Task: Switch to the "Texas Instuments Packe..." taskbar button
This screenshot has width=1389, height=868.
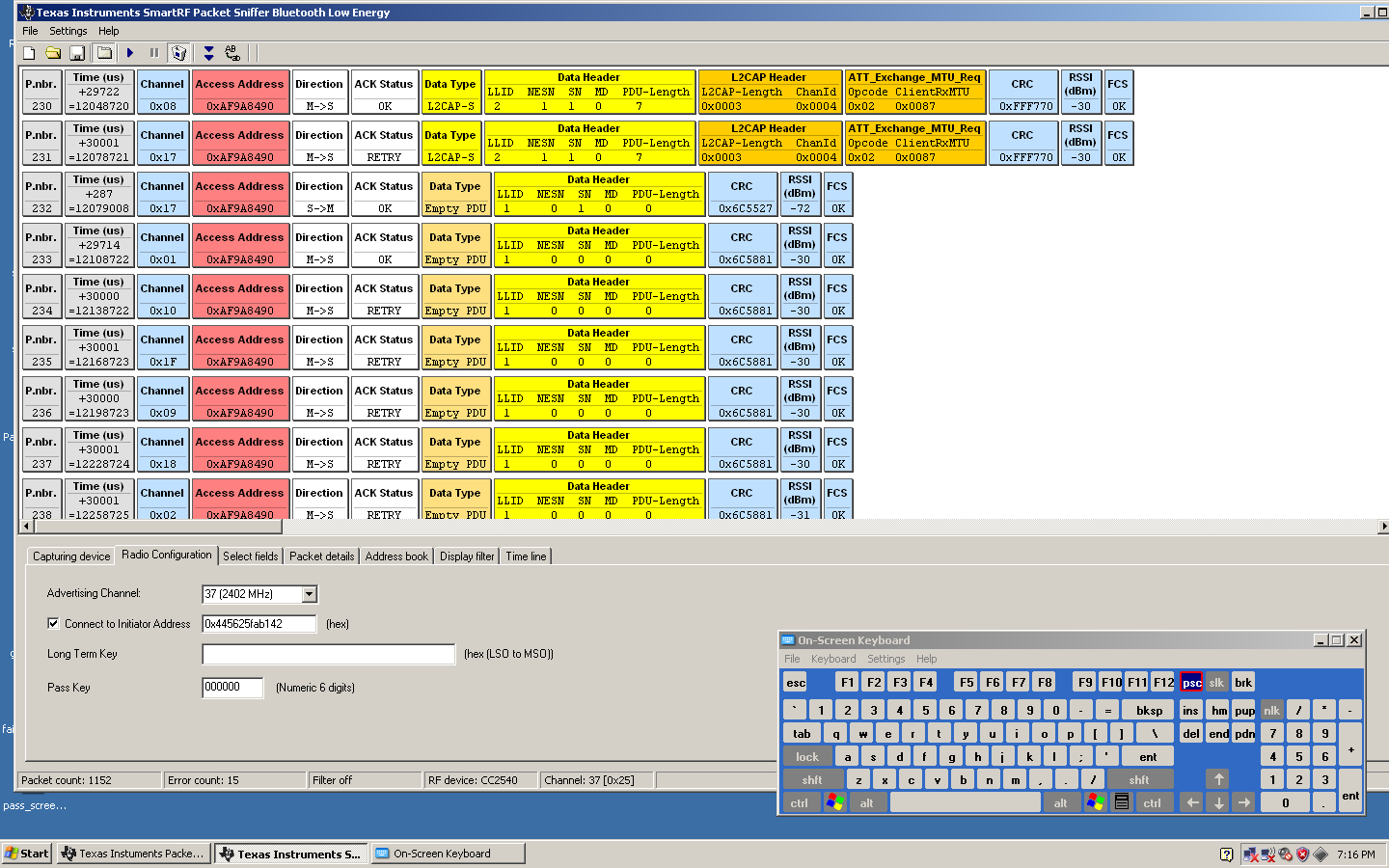Action: (x=133, y=854)
